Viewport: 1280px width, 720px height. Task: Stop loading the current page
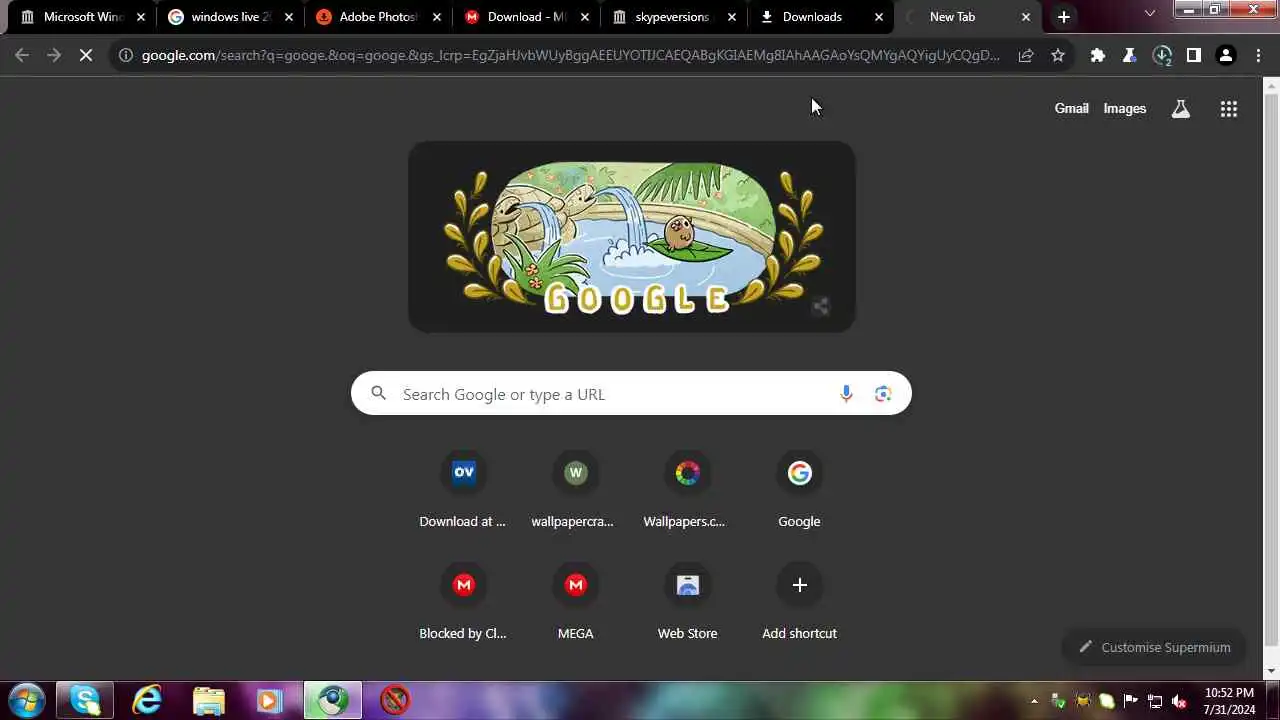pos(86,55)
